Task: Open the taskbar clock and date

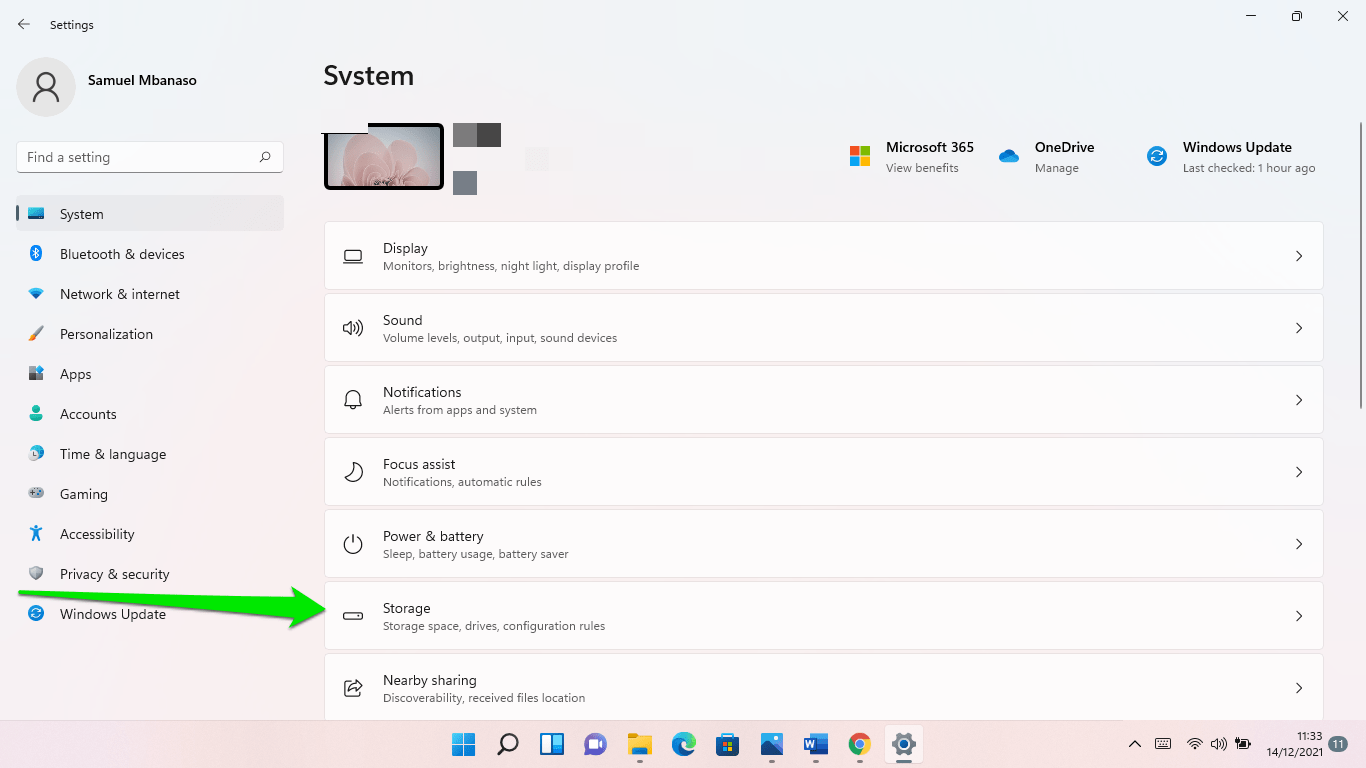Action: tap(1295, 743)
